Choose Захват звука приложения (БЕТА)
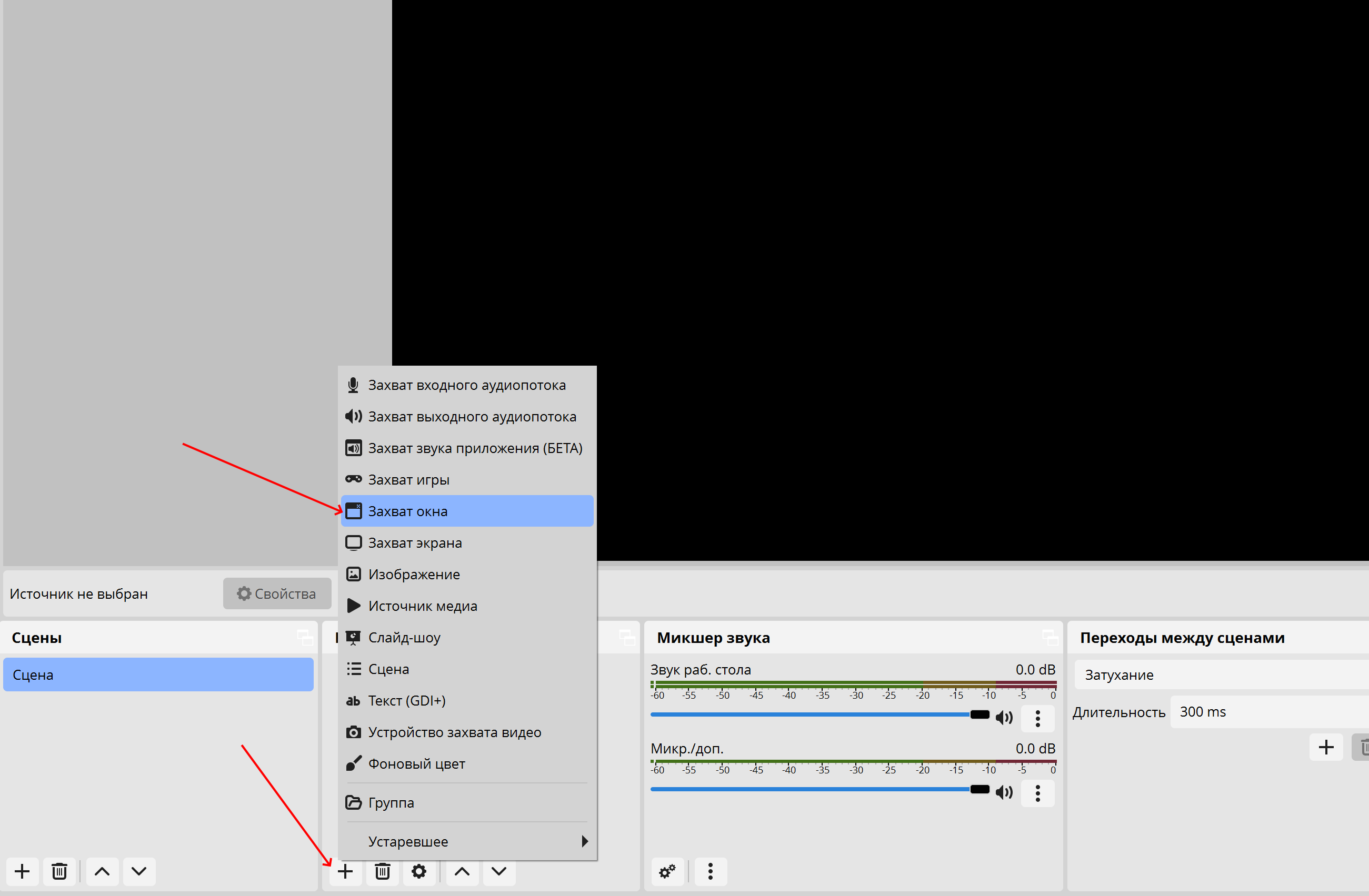The width and height of the screenshot is (1369, 896). (x=467, y=448)
